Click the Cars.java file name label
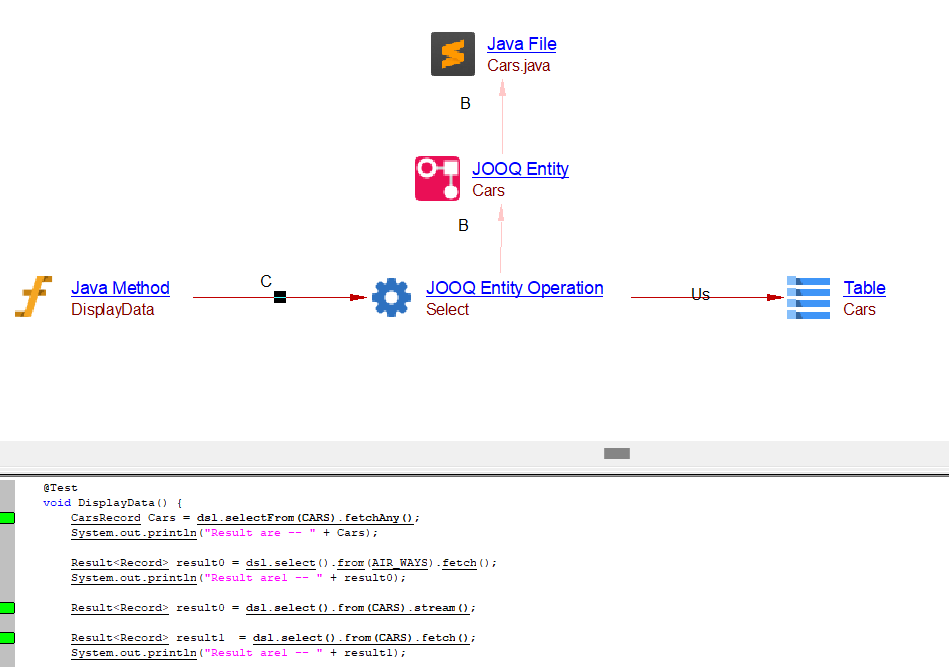The width and height of the screenshot is (949, 667). [518, 66]
